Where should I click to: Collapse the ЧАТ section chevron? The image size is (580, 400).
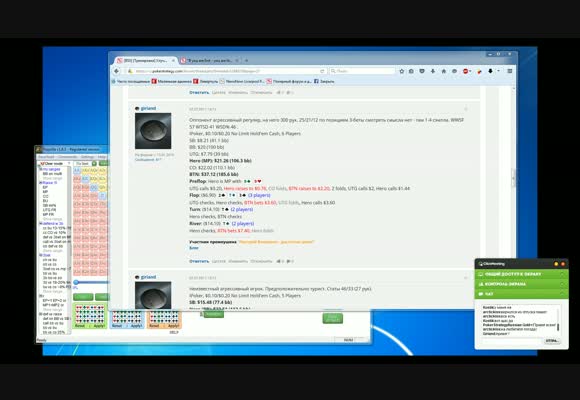[x=562, y=294]
